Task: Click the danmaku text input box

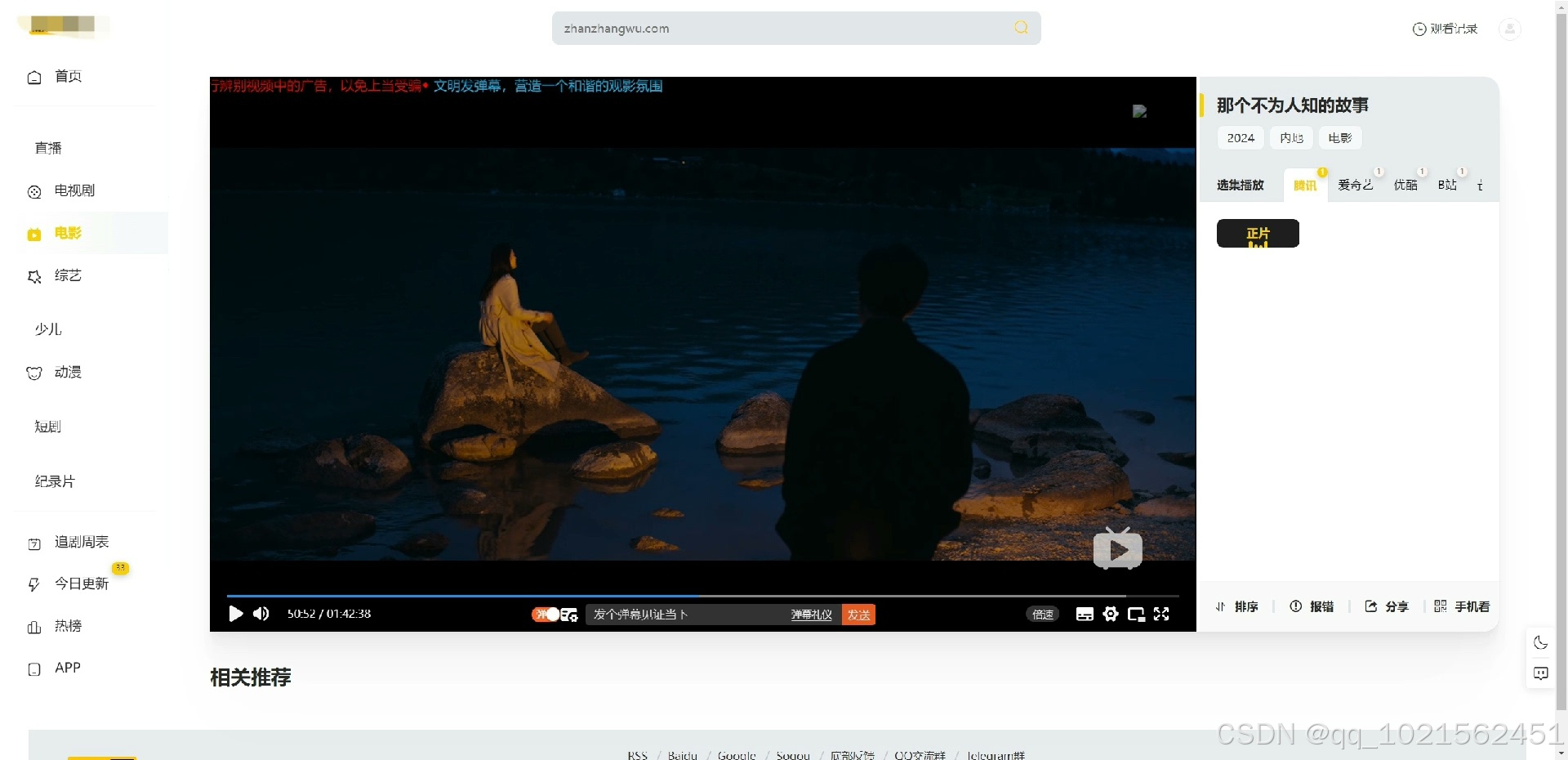Action: [x=686, y=615]
